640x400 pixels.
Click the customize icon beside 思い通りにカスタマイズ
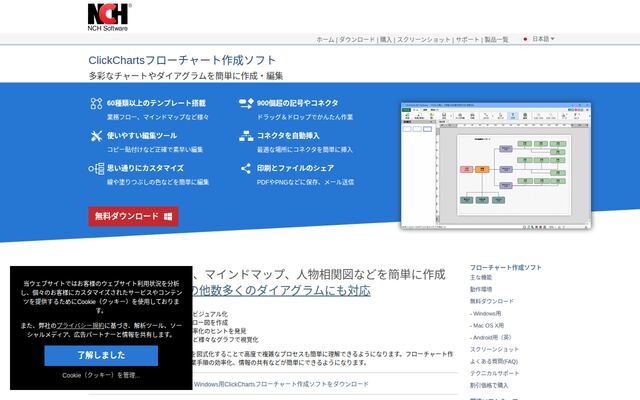[x=96, y=168]
